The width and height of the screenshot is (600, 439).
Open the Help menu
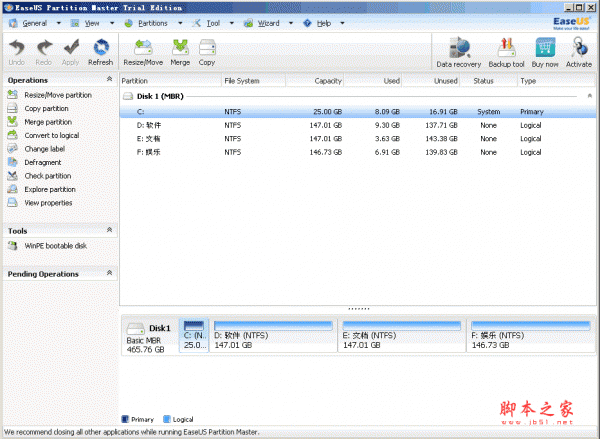pyautogui.click(x=324, y=23)
